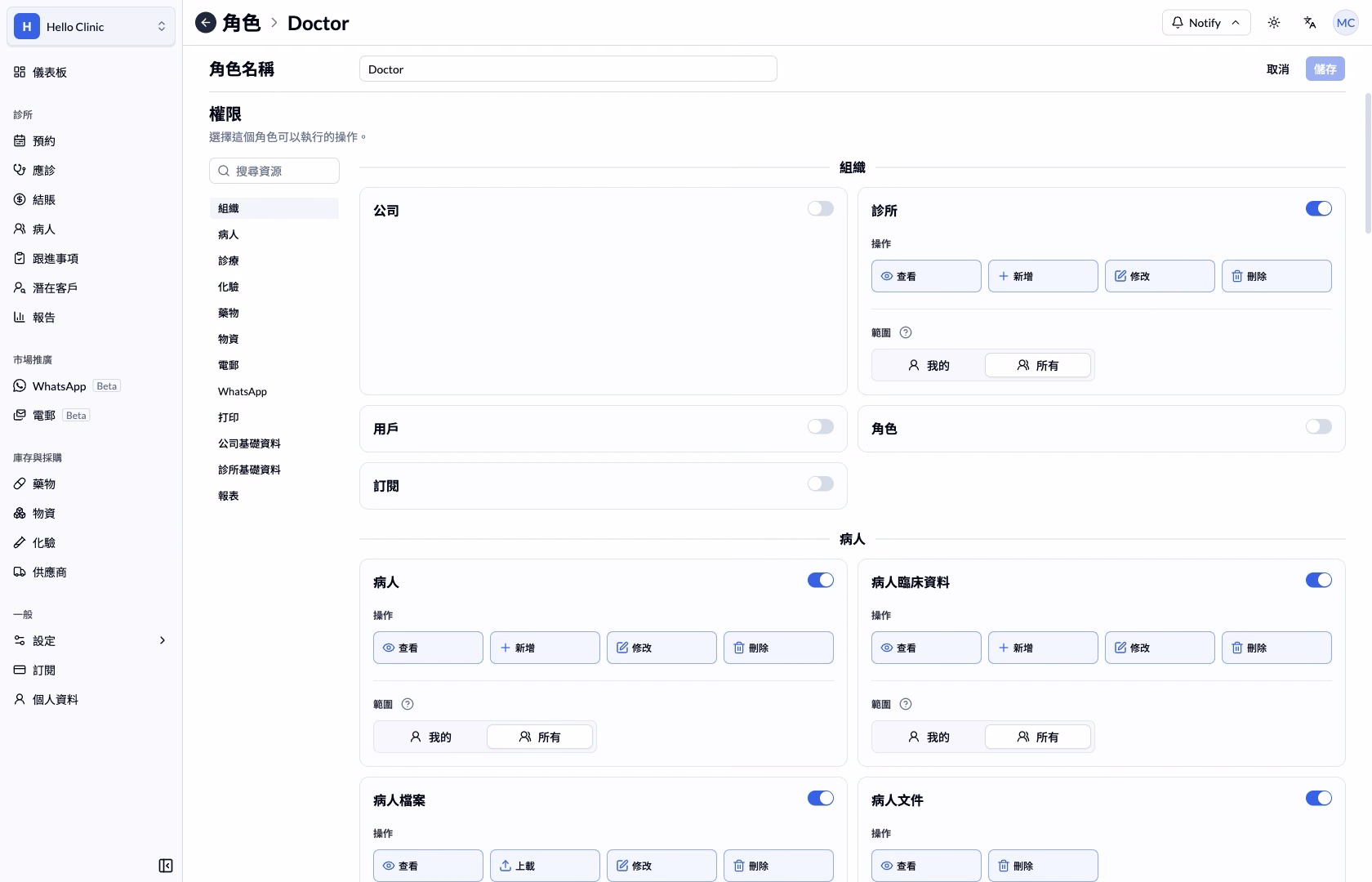Screen dimensions: 1372x882
Task: Click the 取消 cancel button
Action: click(1278, 69)
